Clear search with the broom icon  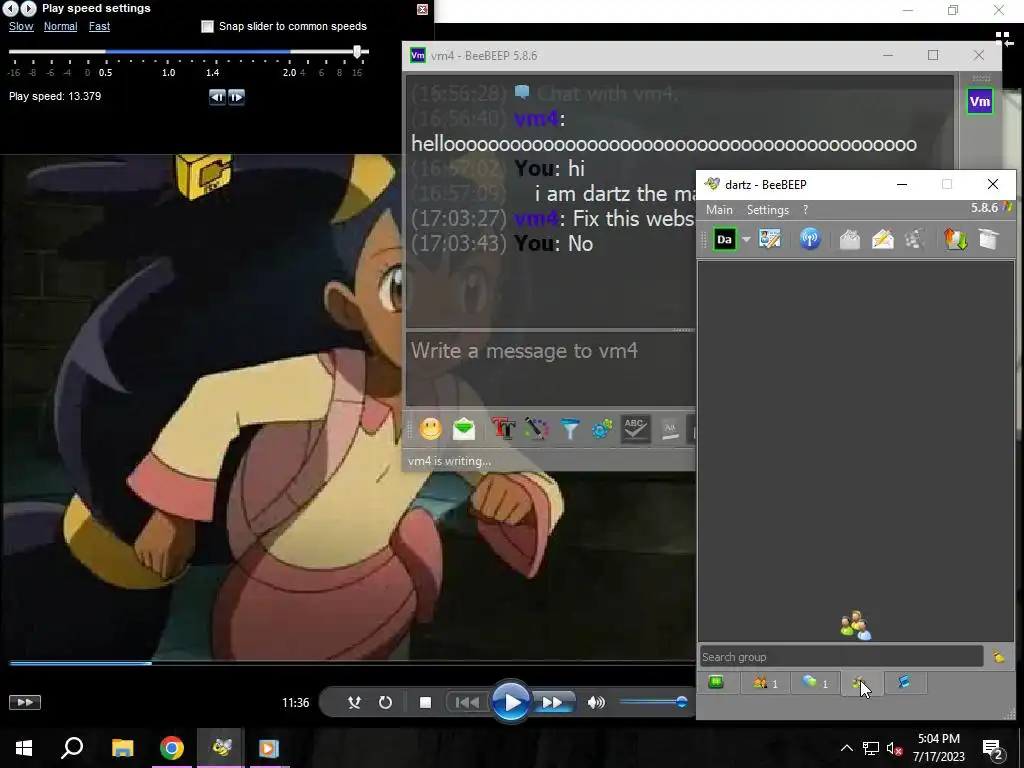(x=999, y=656)
